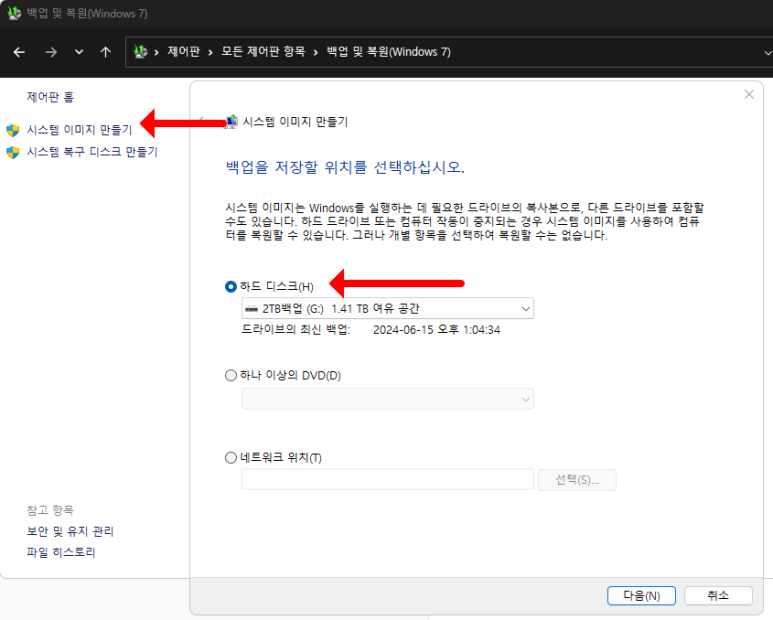Select 하드 디스크(H) radio button
The width and height of the screenshot is (773, 620).
point(231,286)
